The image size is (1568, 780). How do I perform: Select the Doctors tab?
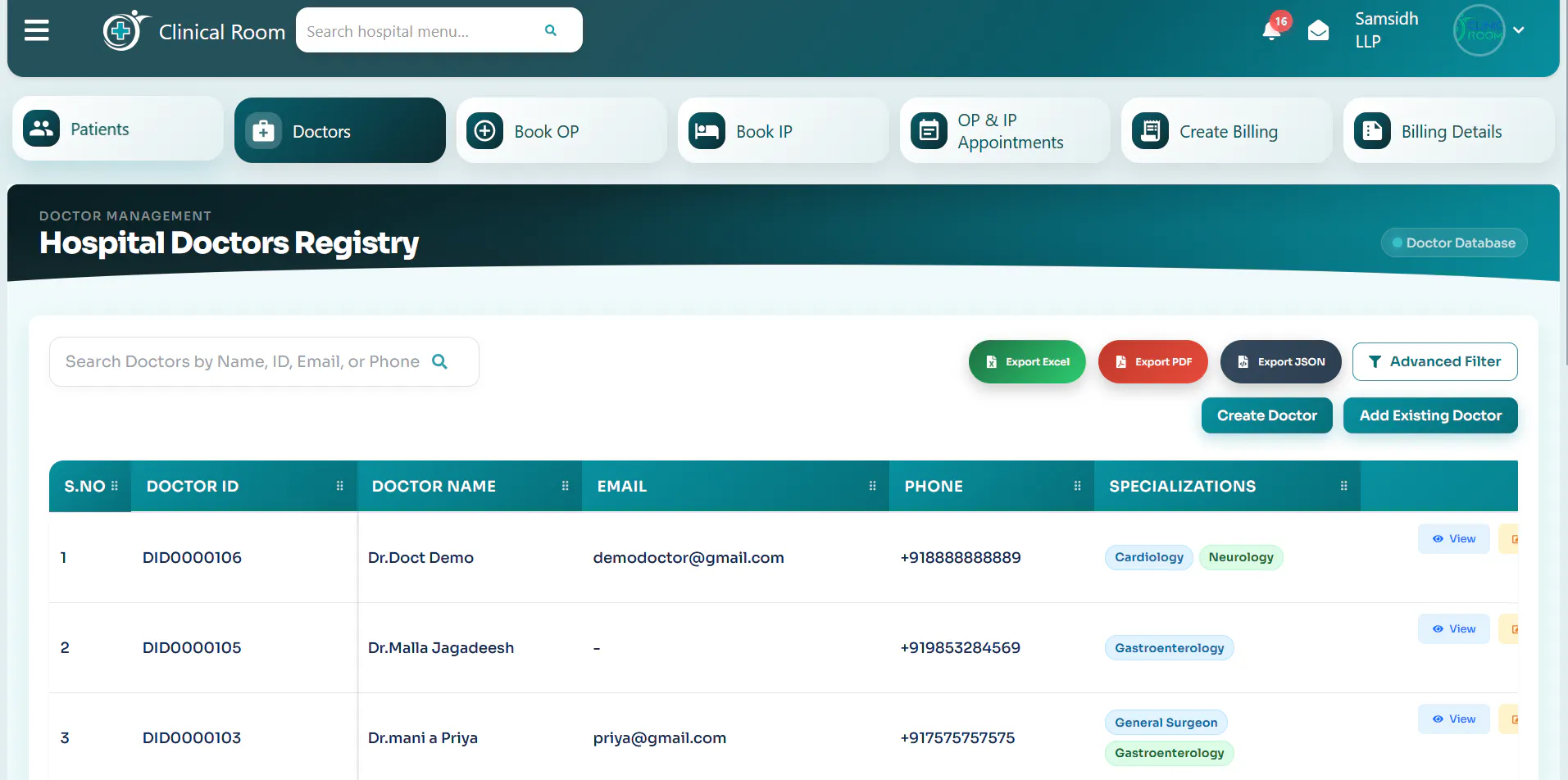340,130
